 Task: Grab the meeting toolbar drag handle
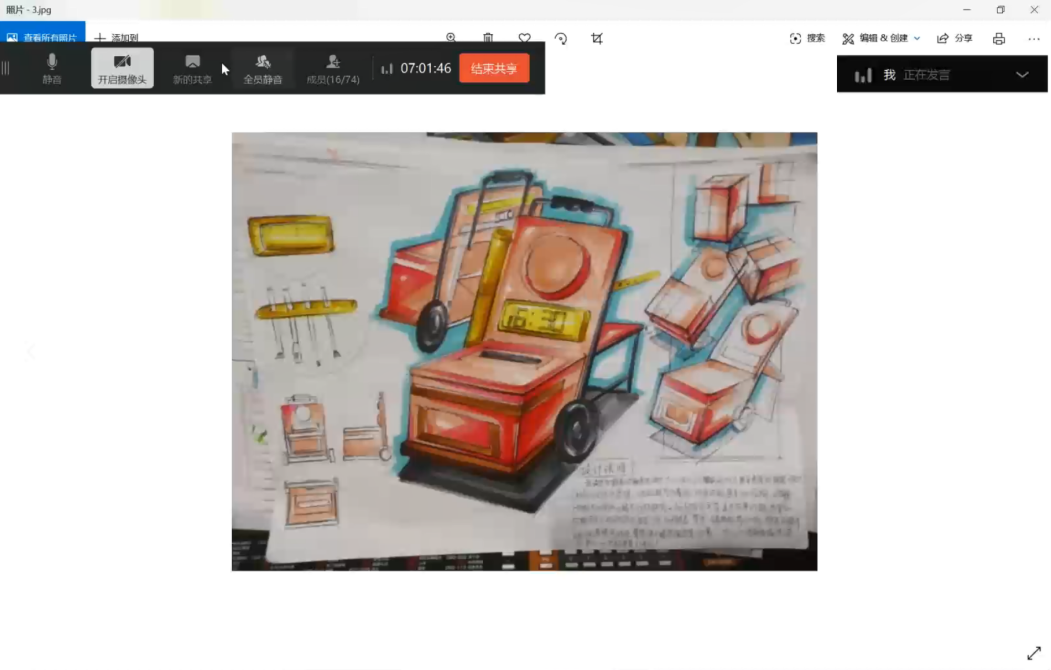[x=6, y=68]
